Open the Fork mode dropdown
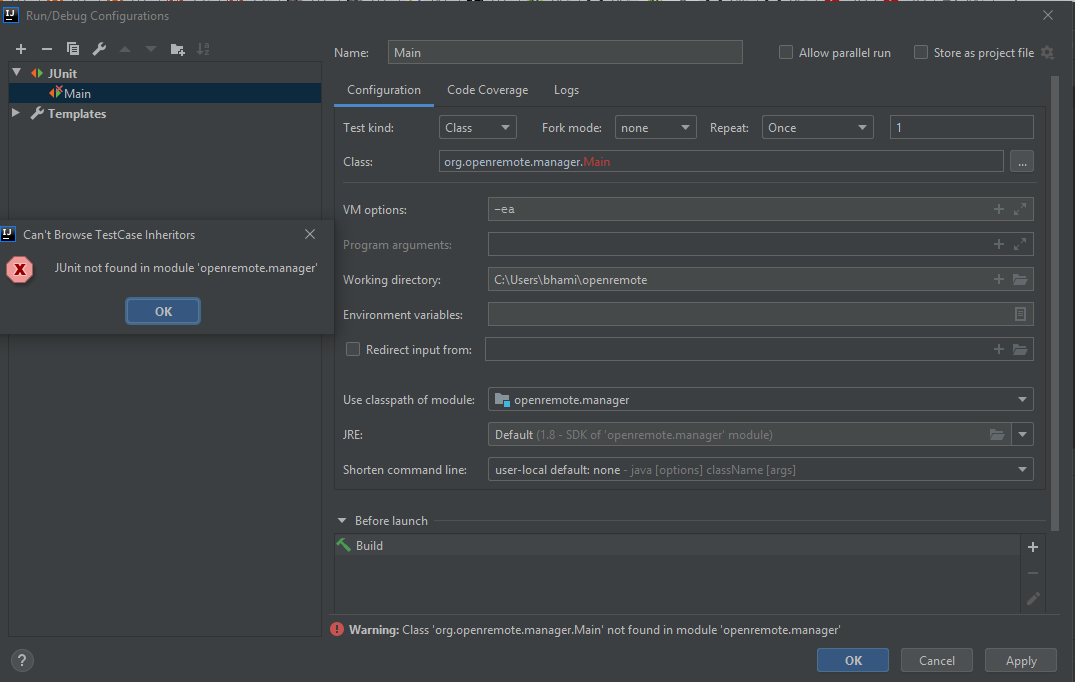1075x682 pixels. click(655, 128)
